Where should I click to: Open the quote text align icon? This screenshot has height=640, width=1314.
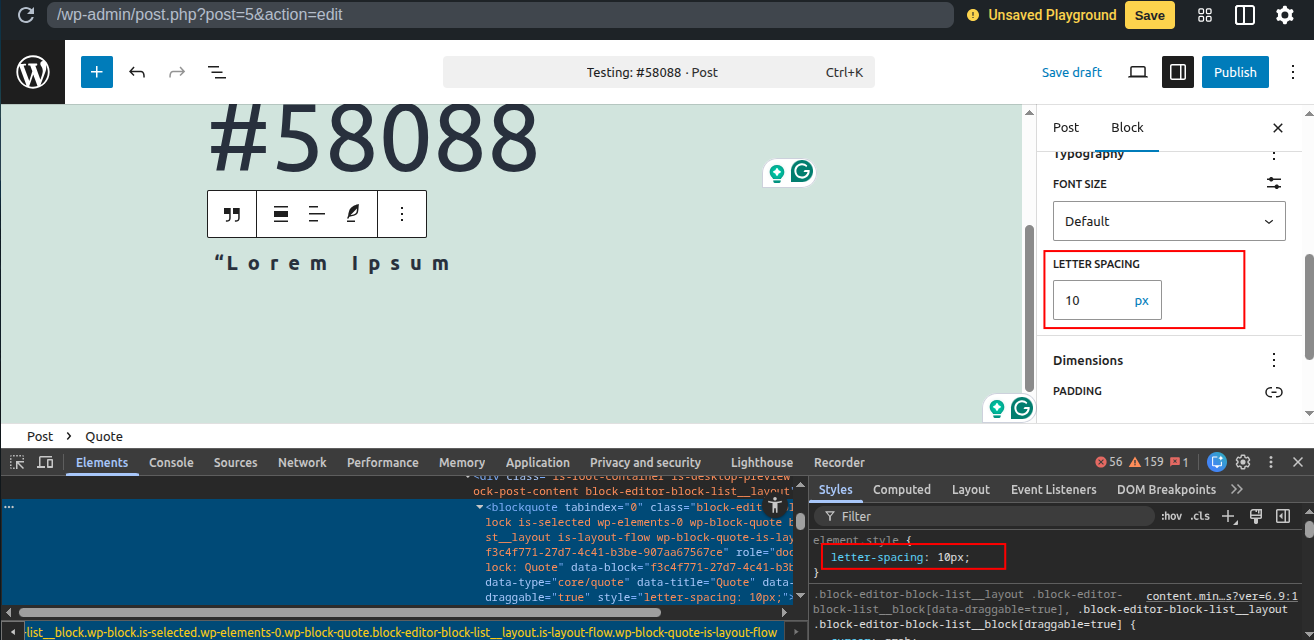point(317,214)
